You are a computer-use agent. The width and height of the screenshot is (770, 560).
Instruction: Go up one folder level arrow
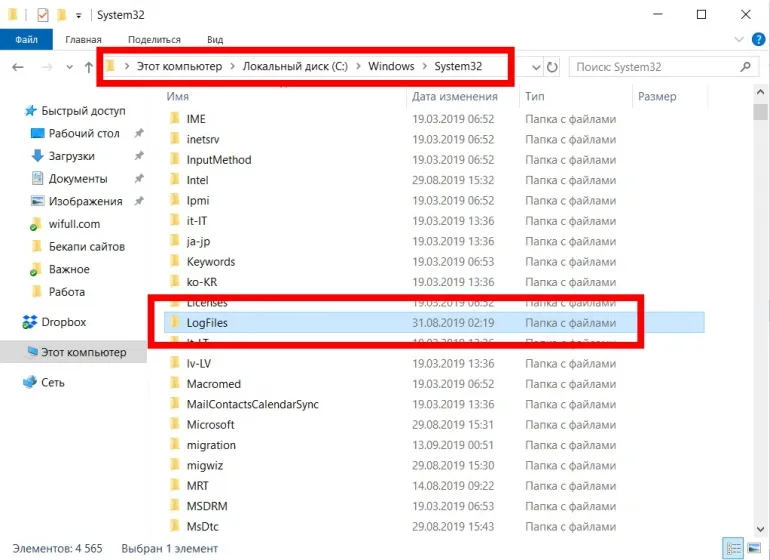88,67
